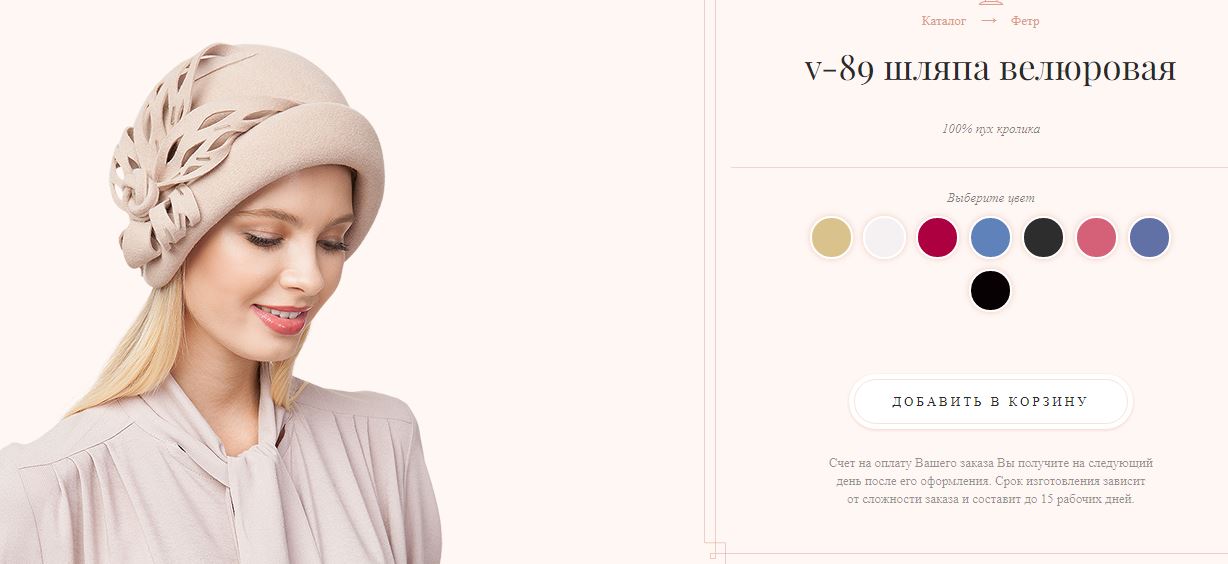This screenshot has height=564, width=1228.
Task: Select the light blue color swatch
Action: coord(990,238)
